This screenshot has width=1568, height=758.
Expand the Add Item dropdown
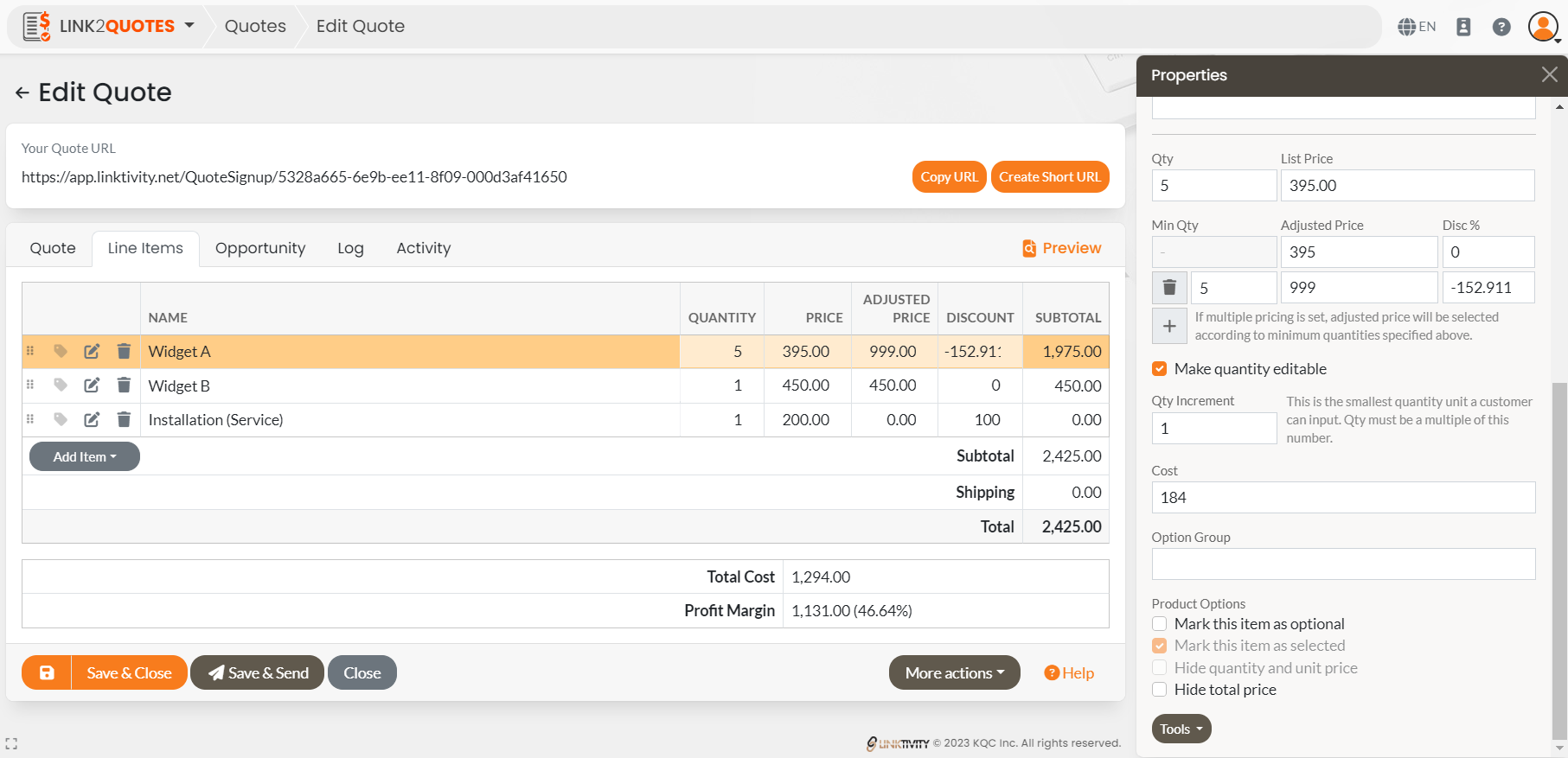(x=85, y=456)
